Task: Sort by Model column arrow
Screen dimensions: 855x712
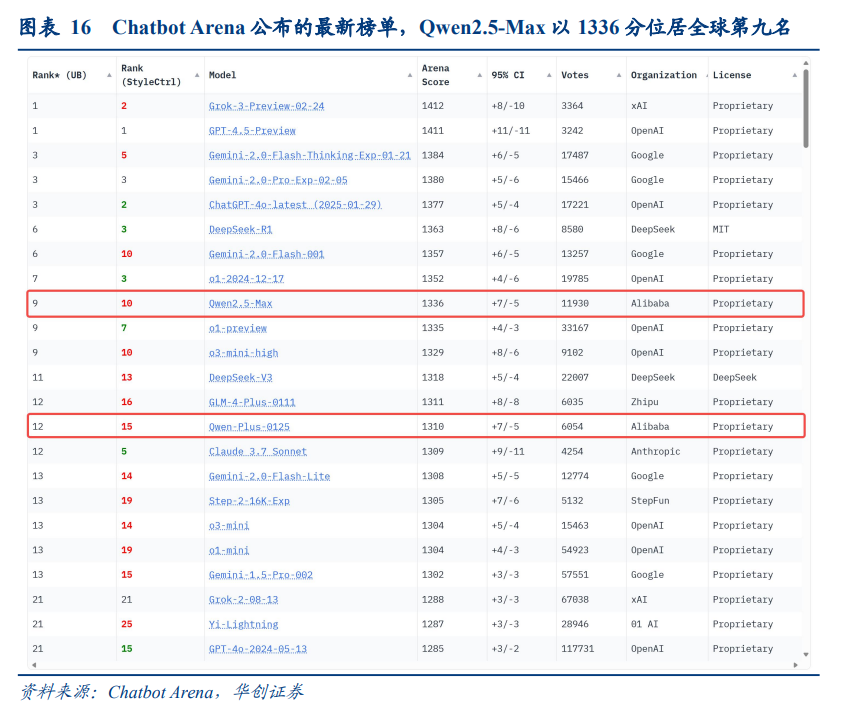Action: coord(410,75)
